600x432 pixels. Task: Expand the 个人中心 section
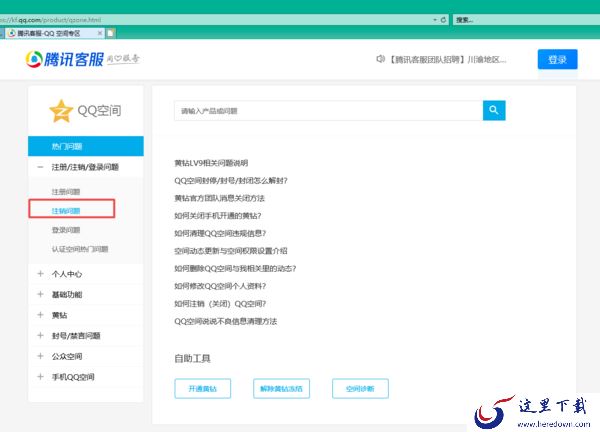click(x=86, y=274)
